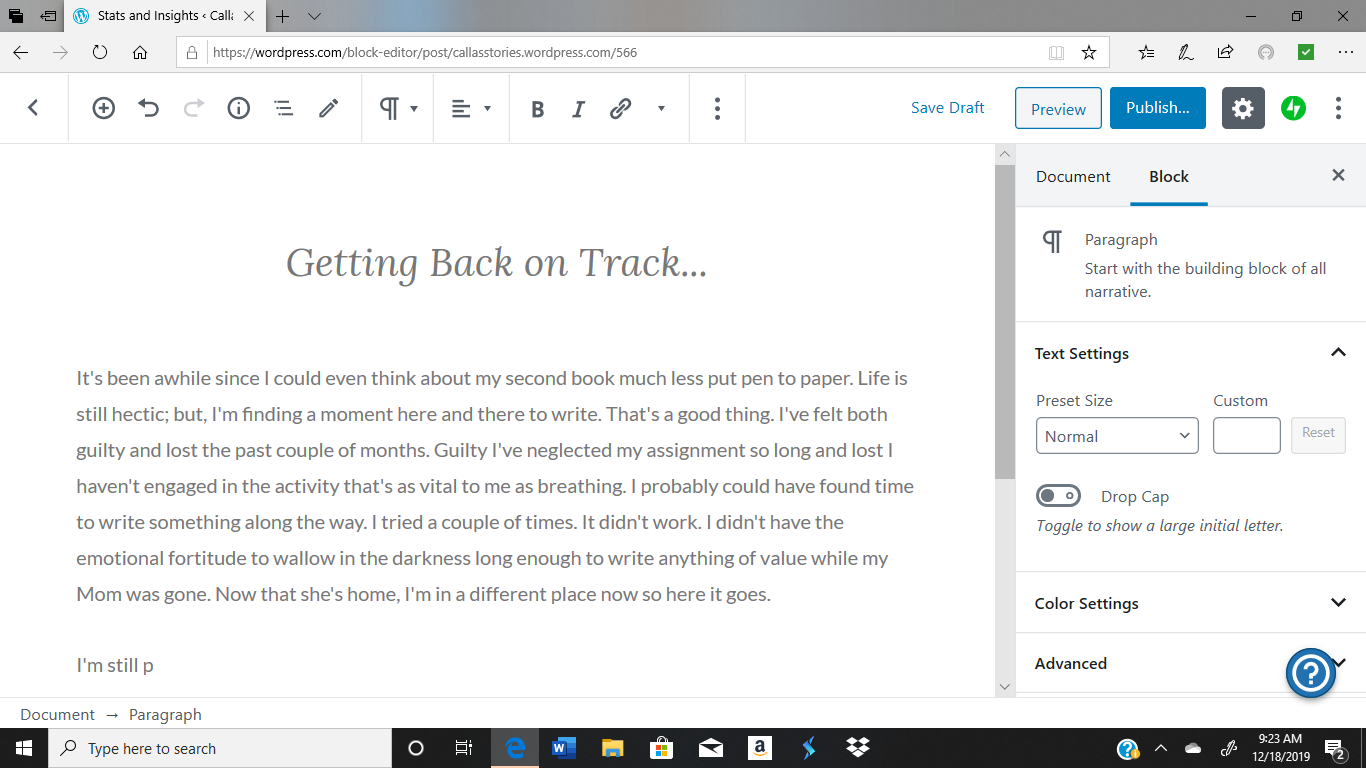1366x768 pixels.
Task: Click the pencil tools icon
Action: coord(329,108)
